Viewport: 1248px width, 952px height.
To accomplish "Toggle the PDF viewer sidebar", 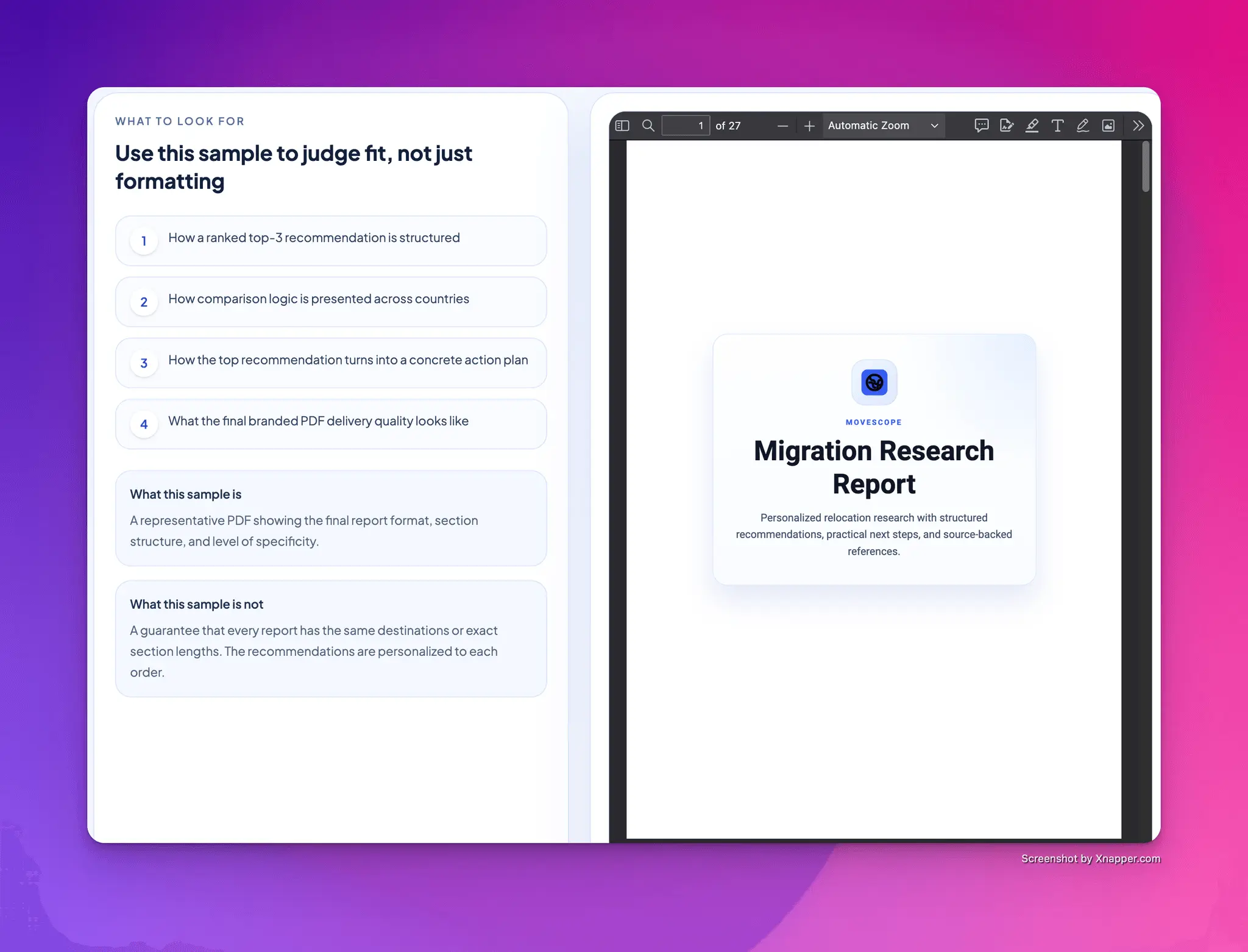I will pos(622,126).
